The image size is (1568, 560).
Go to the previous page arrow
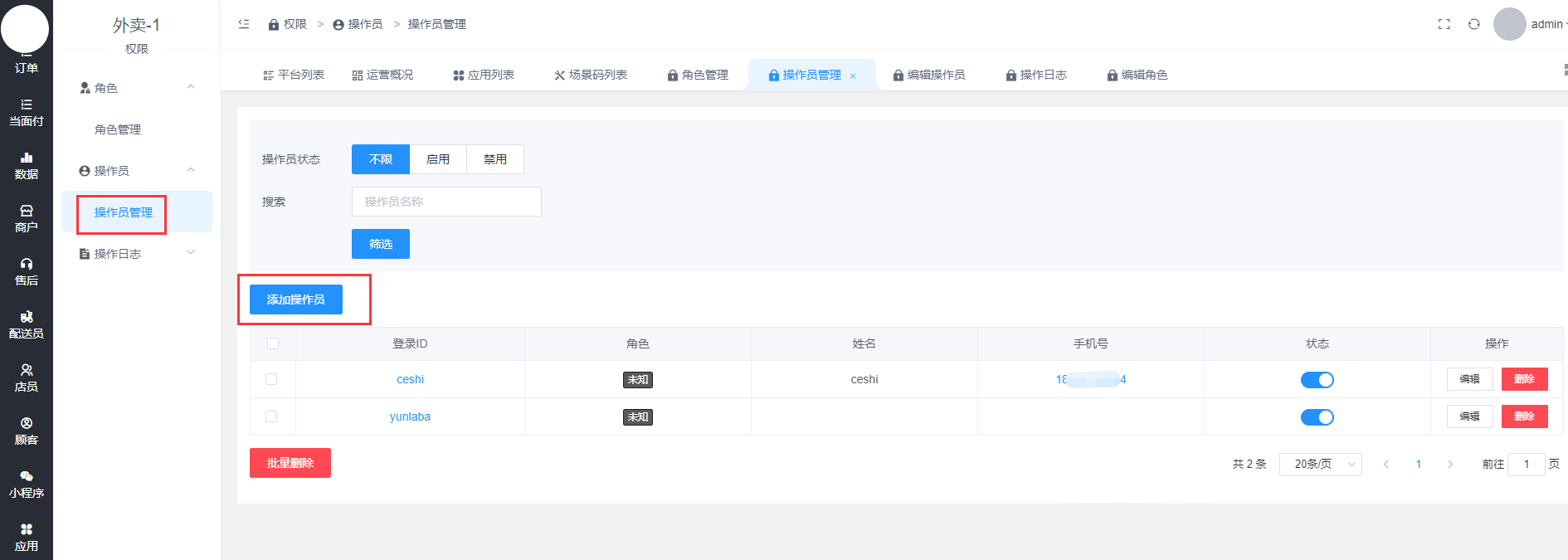click(x=1386, y=464)
